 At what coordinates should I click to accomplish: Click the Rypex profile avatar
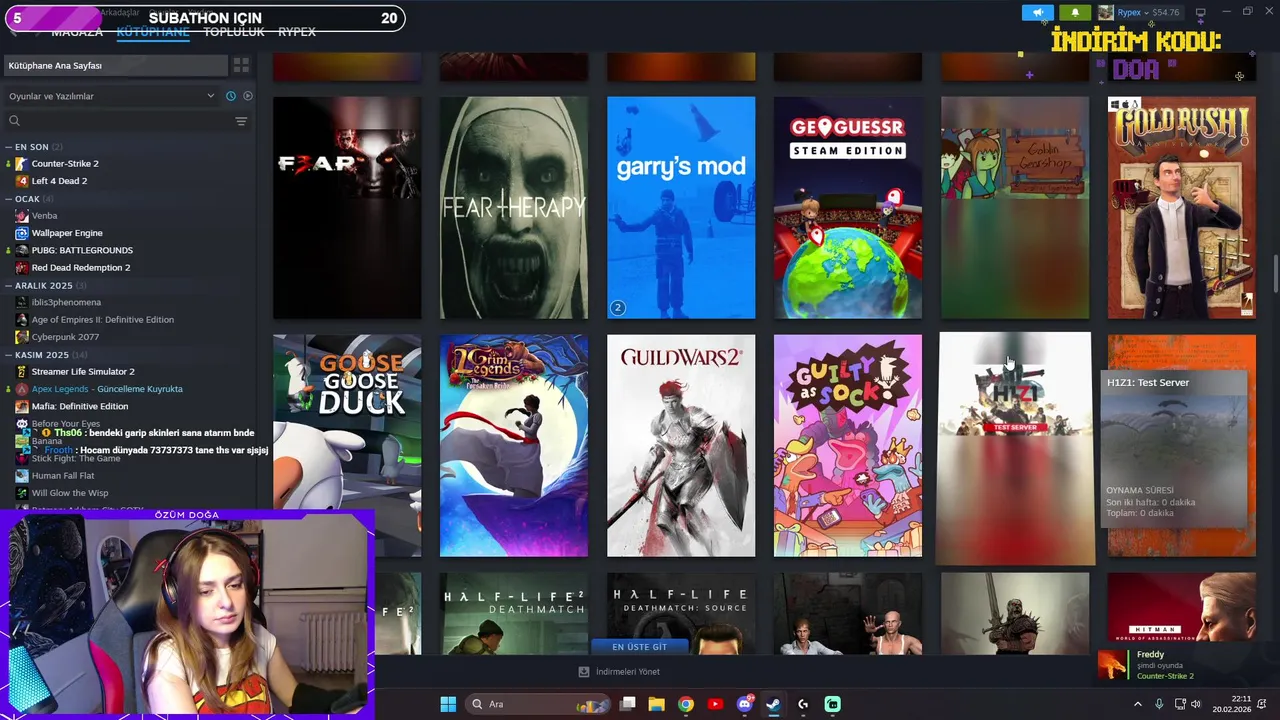[x=1105, y=12]
